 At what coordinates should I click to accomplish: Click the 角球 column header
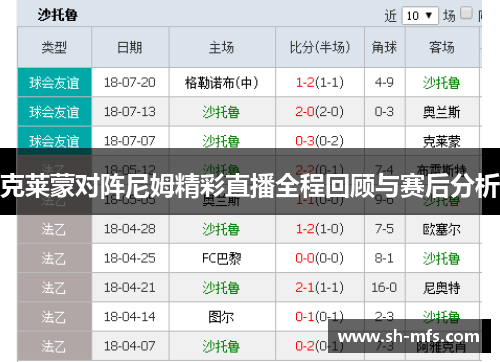pyautogui.click(x=385, y=47)
